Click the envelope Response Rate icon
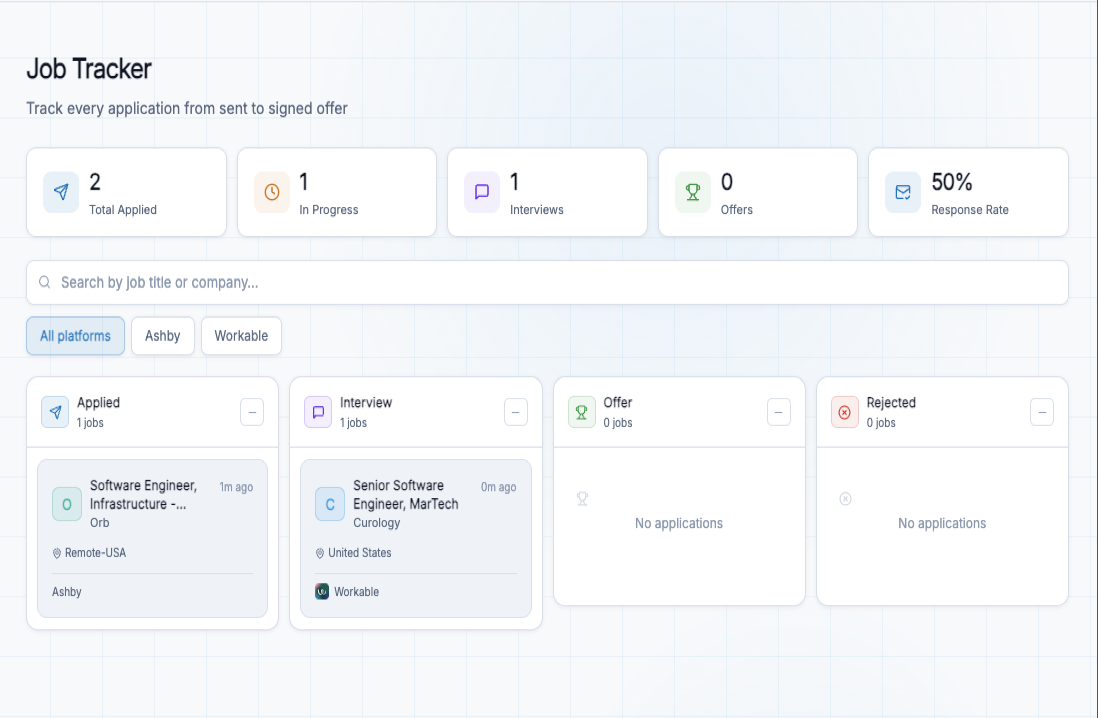 tap(903, 192)
